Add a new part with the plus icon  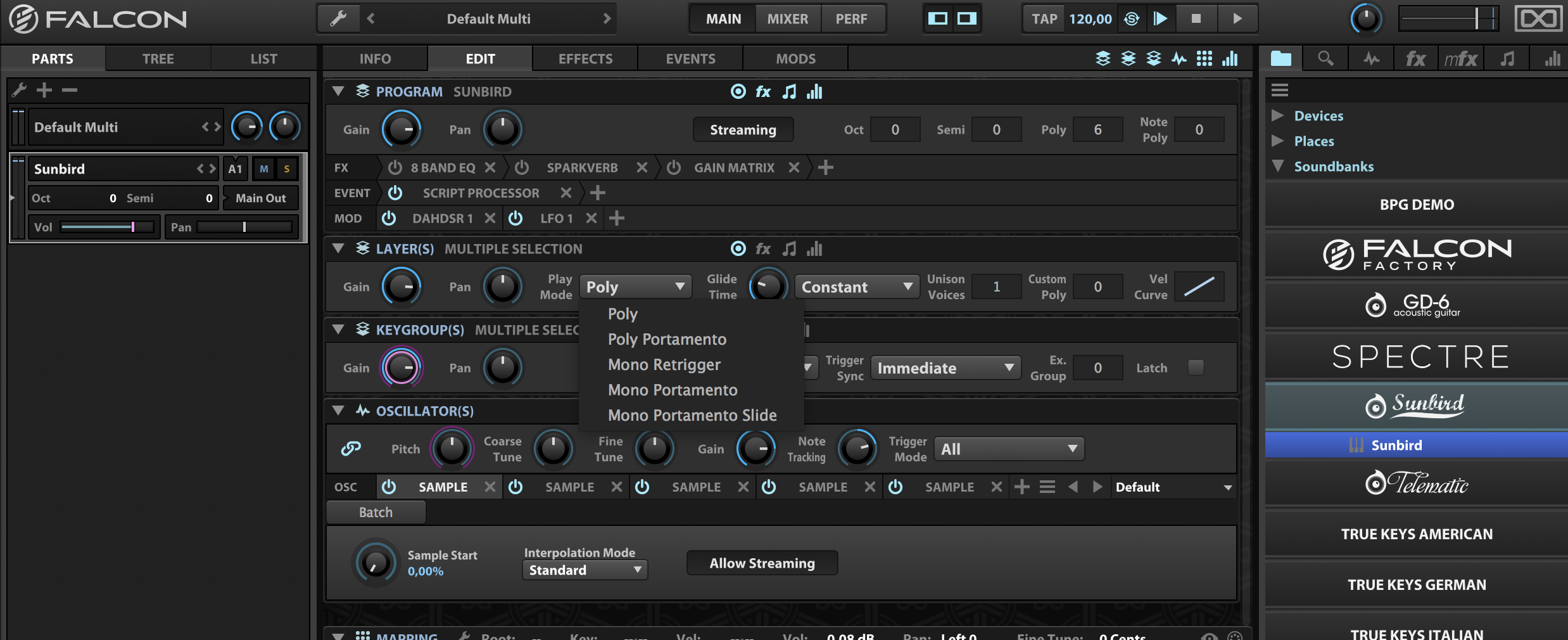pos(44,90)
